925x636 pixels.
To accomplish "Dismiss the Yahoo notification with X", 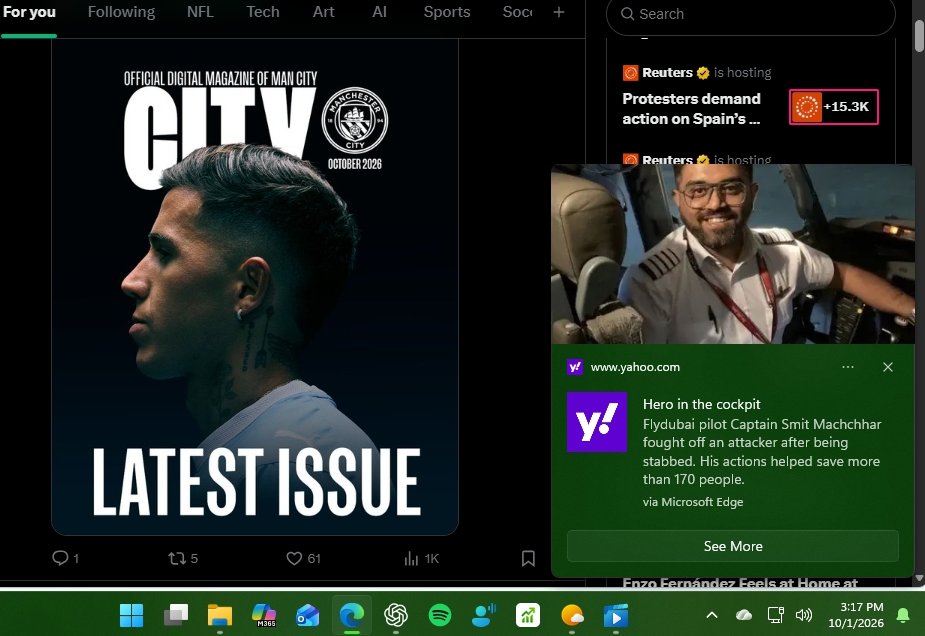I will (888, 367).
